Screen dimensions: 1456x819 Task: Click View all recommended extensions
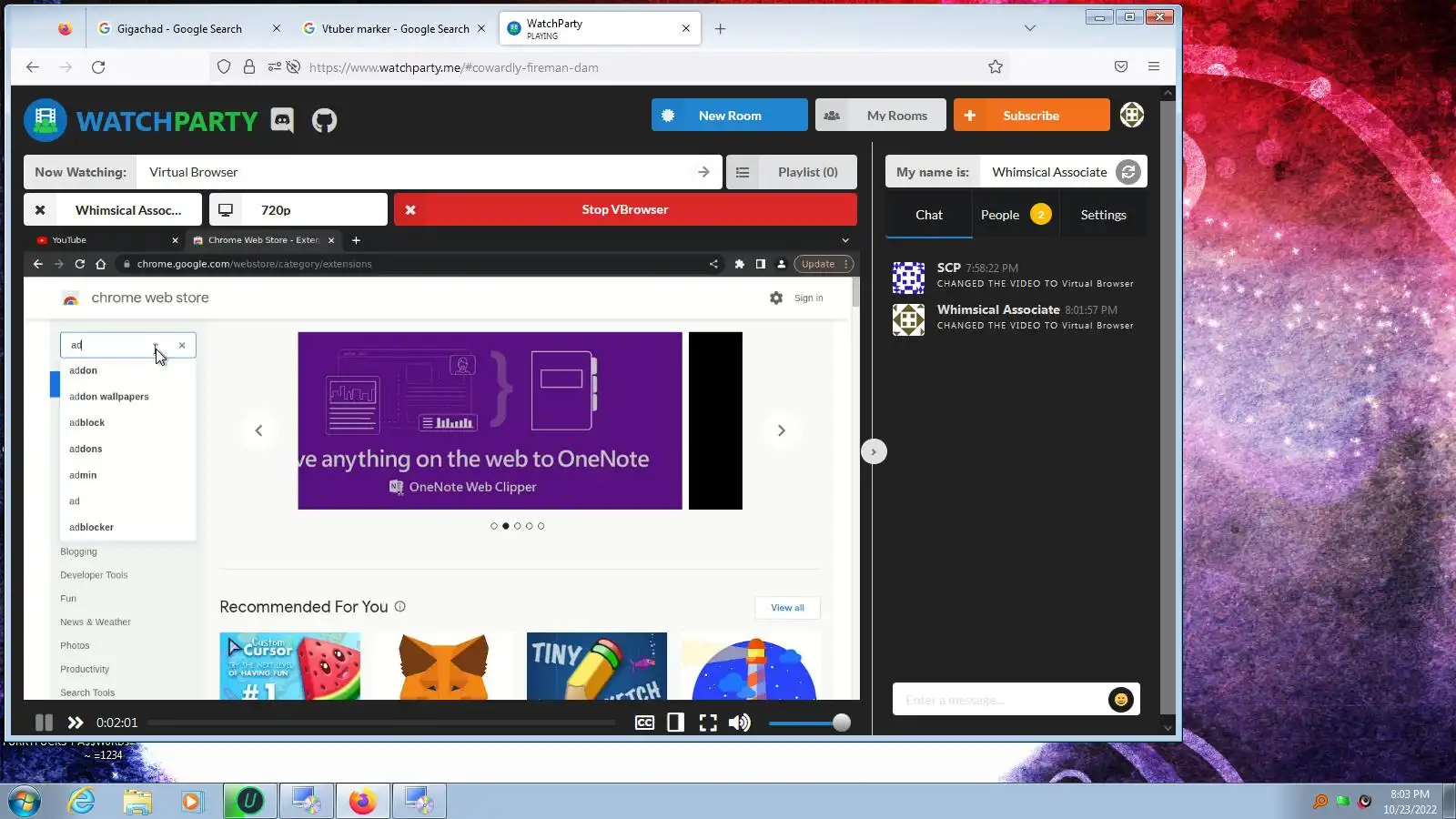787,608
